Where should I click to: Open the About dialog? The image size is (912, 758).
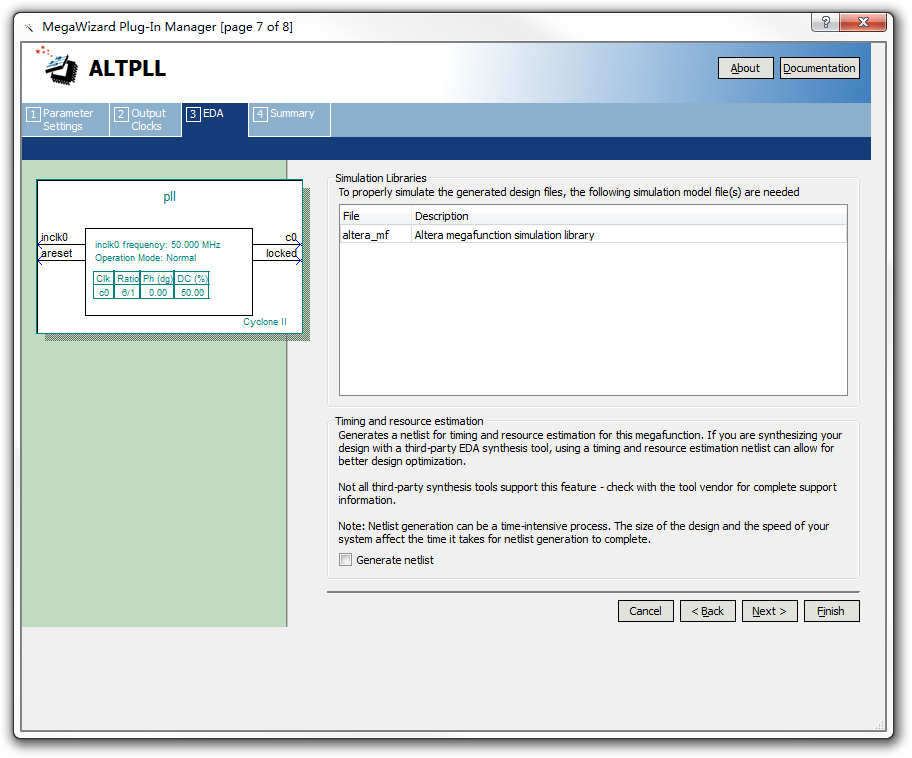tap(745, 68)
